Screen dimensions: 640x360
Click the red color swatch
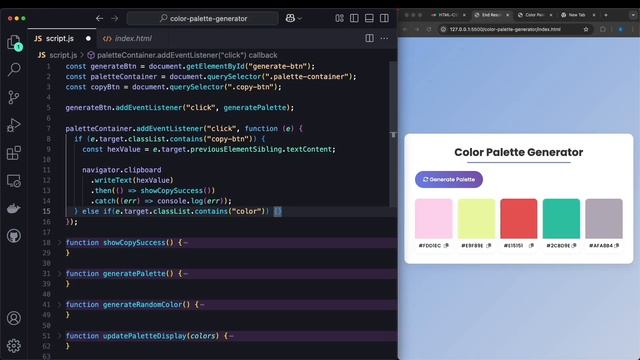pos(519,219)
